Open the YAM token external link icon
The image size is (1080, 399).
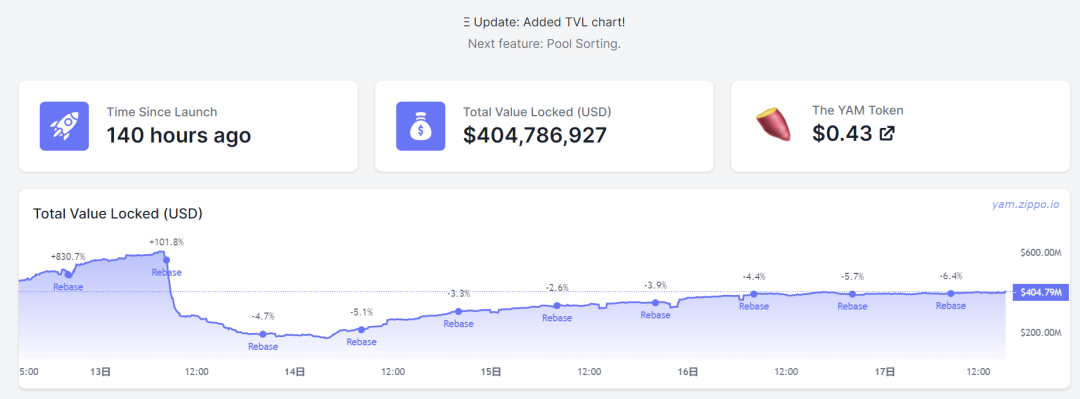pyautogui.click(x=888, y=134)
